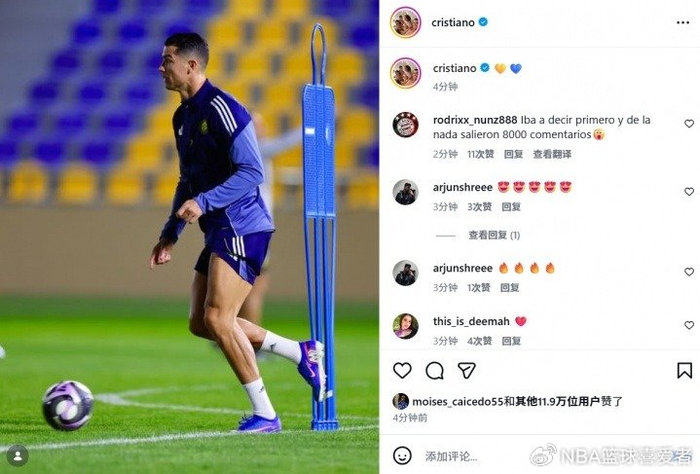Like the post with the heart icon
The height and width of the screenshot is (474, 700).
click(402, 370)
